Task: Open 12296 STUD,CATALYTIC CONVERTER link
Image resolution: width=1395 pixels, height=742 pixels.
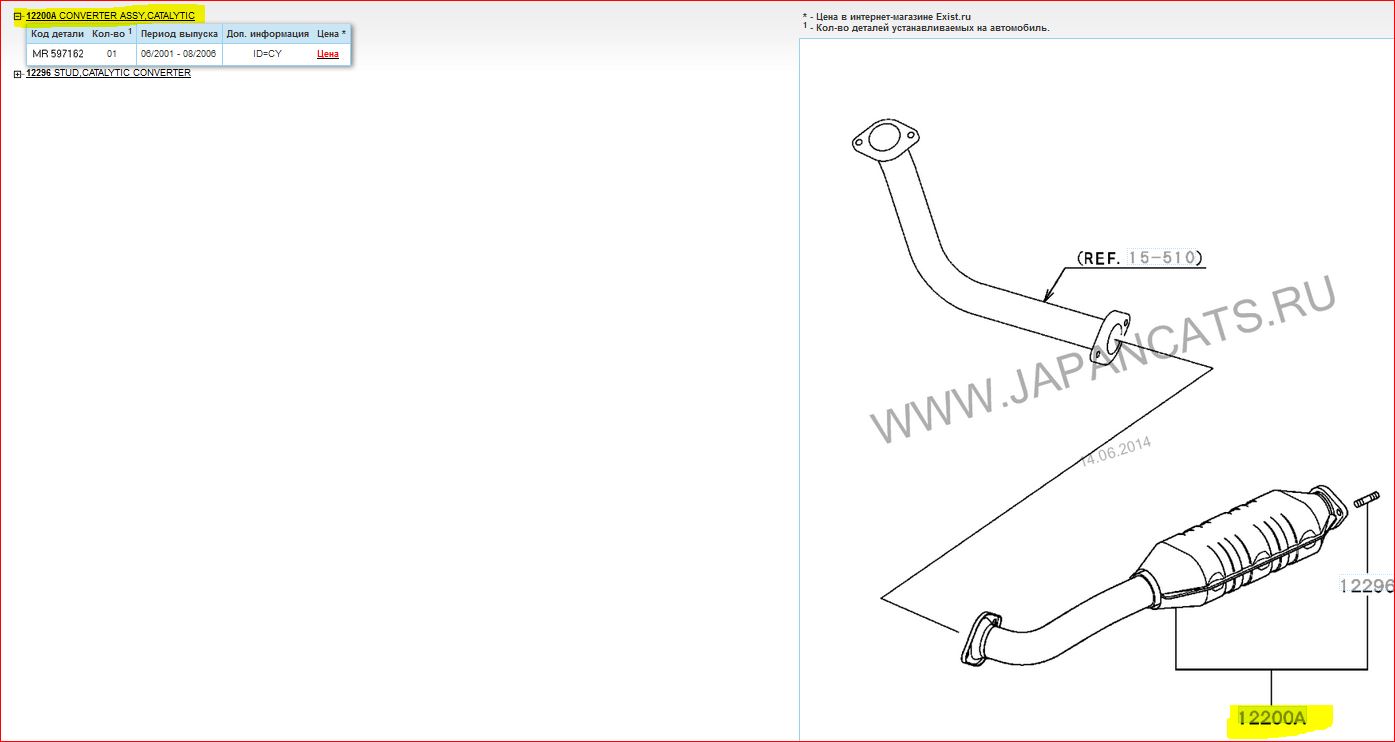Action: coord(109,73)
